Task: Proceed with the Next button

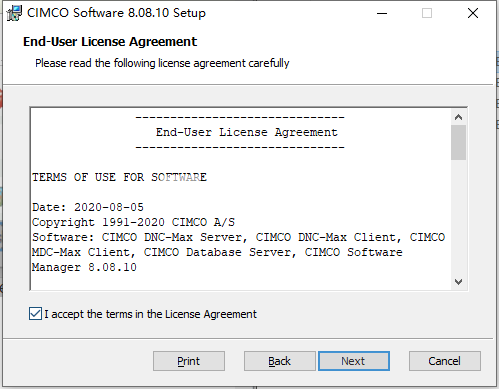Action: pos(354,361)
